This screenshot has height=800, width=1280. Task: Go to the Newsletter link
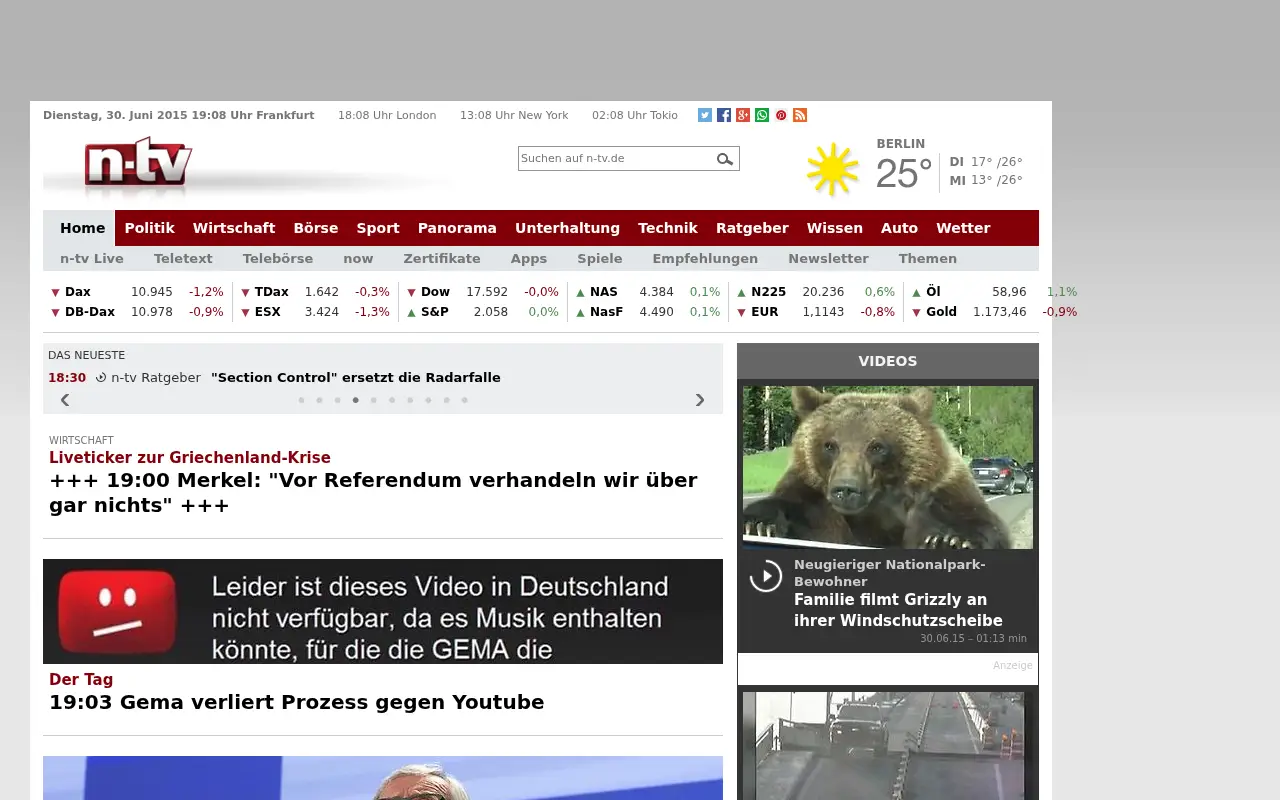point(828,258)
